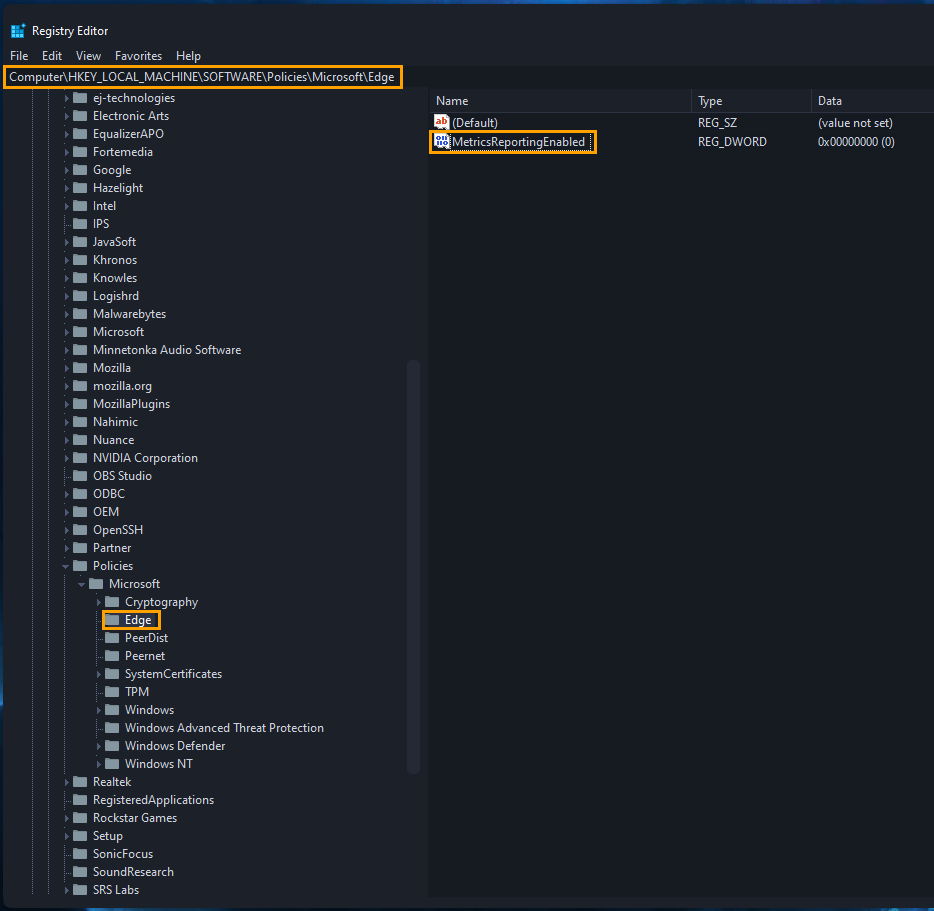934x911 pixels.
Task: Select the Intel folder icon
Action: [80, 206]
